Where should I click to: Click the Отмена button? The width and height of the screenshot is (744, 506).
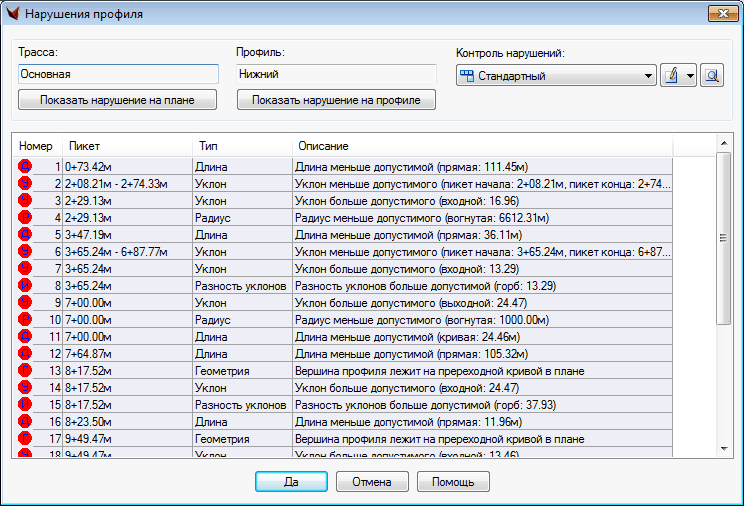click(372, 482)
